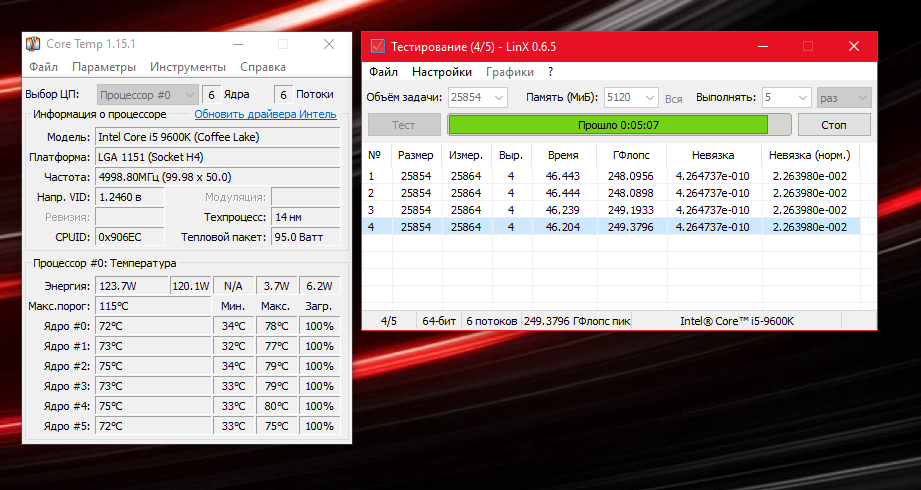This screenshot has height=490, width=921.
Task: Click the Энергия value 123.7W
Action: point(132,286)
